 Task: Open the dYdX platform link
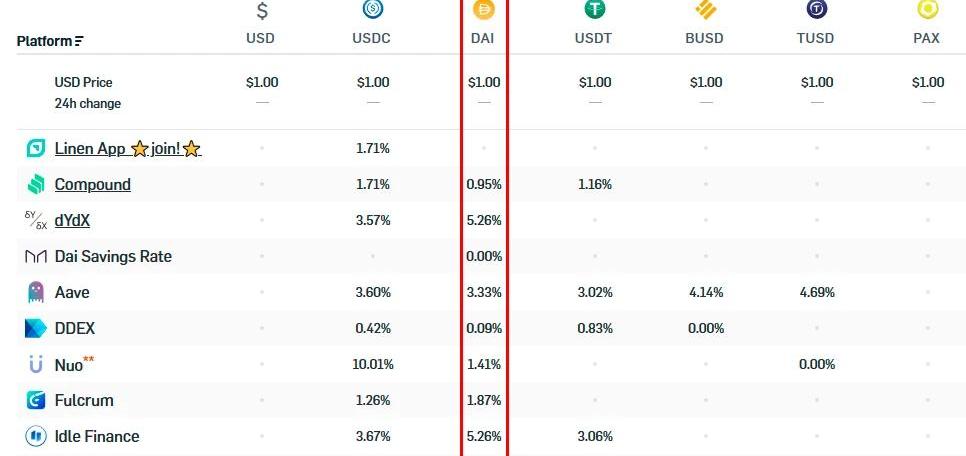tap(79, 220)
